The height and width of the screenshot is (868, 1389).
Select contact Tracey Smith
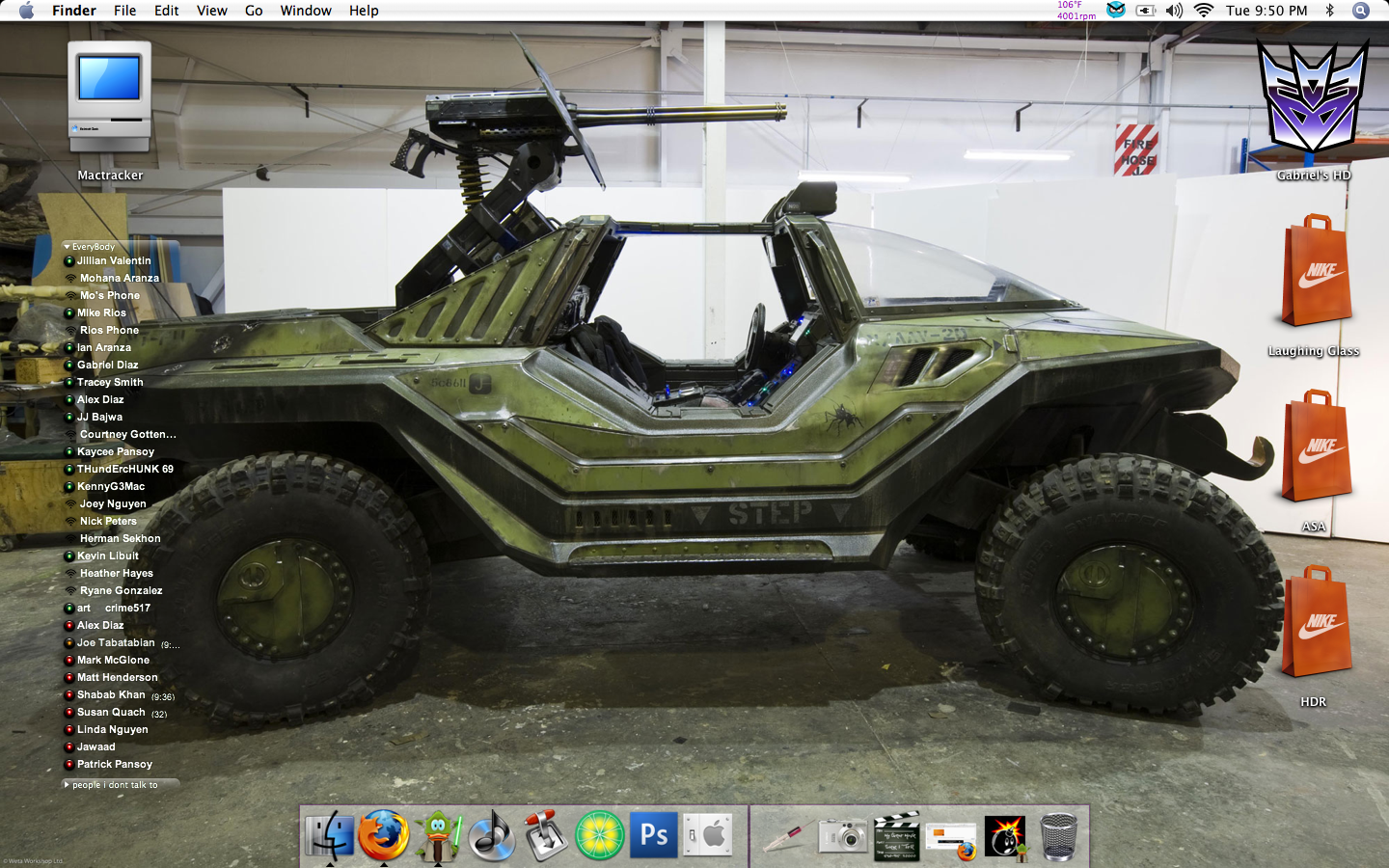(110, 382)
